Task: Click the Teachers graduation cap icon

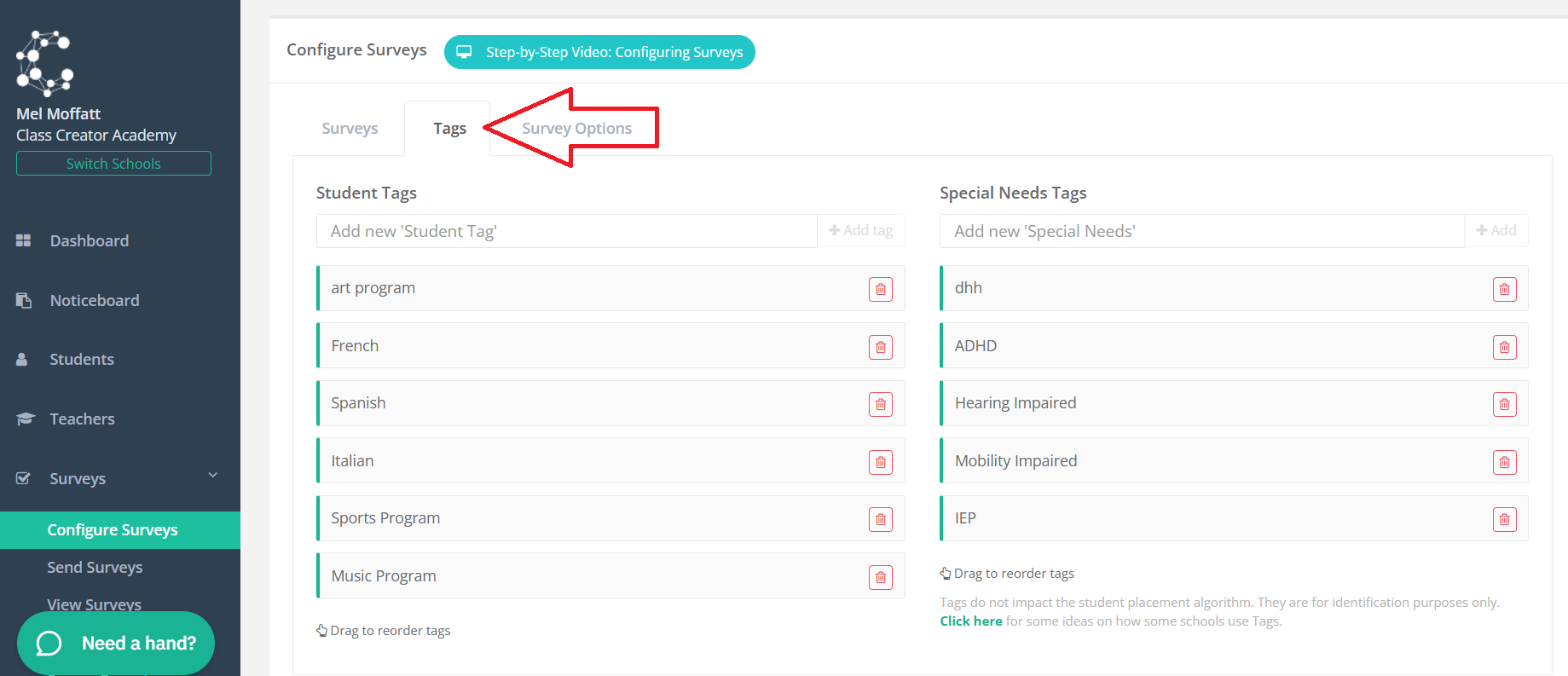Action: click(26, 419)
